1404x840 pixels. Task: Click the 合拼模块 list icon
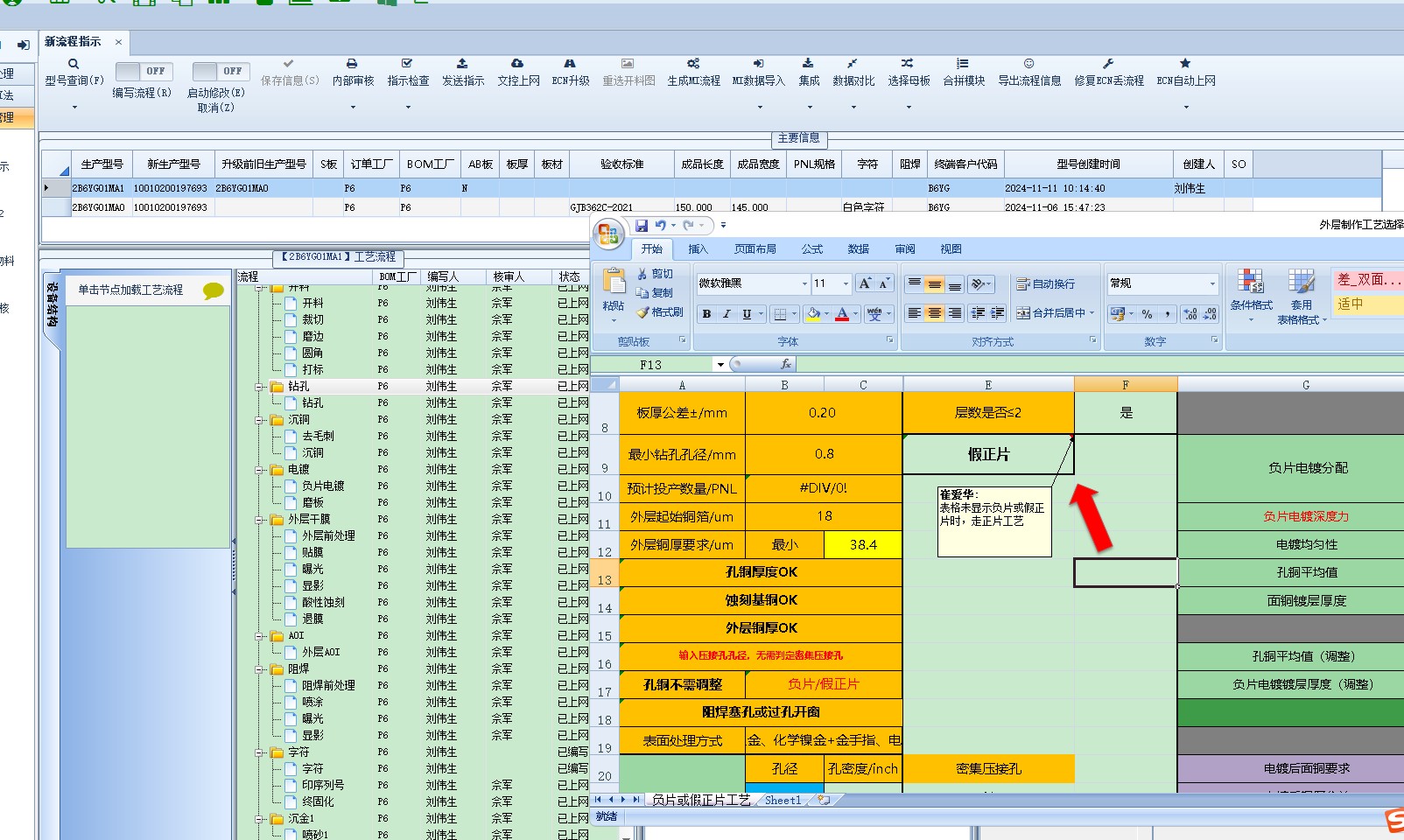(963, 64)
